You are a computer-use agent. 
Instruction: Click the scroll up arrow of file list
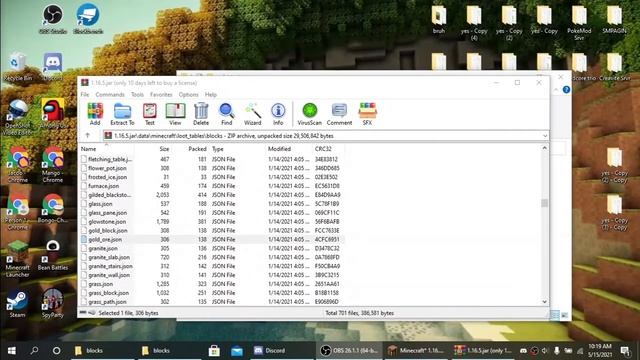point(544,148)
